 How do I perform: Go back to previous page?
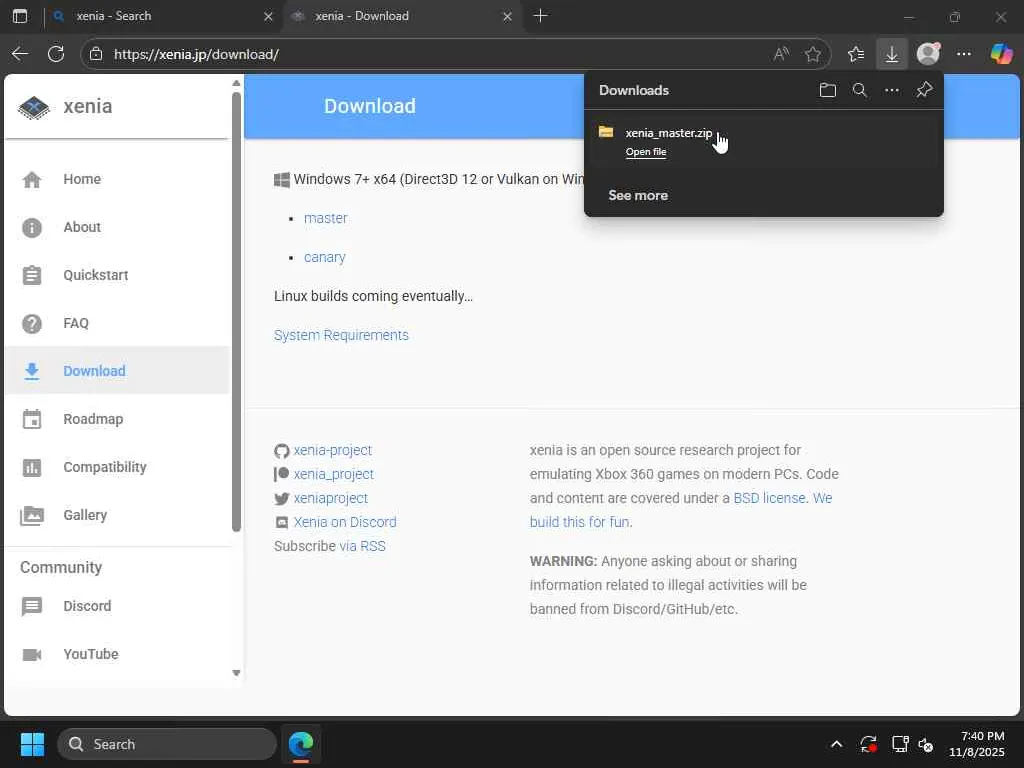(20, 54)
